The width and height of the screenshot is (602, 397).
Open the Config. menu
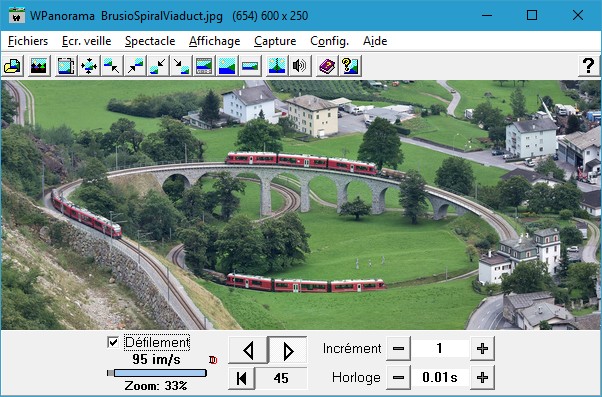[x=329, y=41]
